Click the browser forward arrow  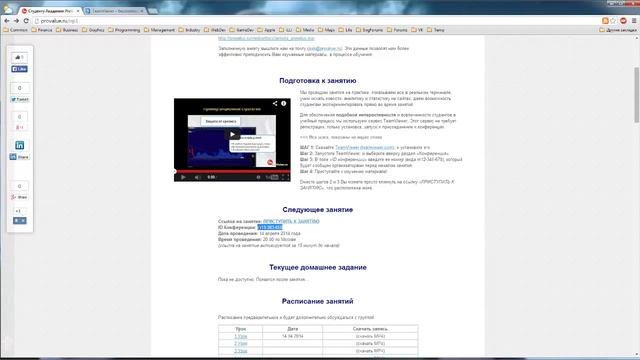(x=16, y=21)
